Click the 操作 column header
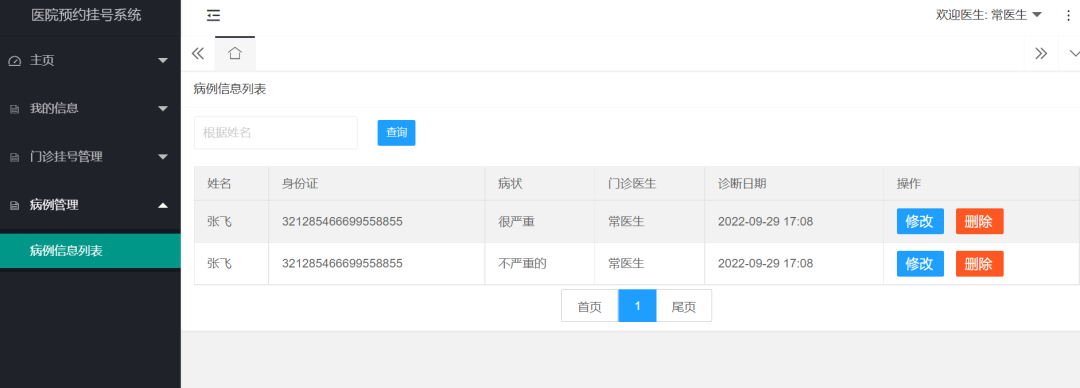1080x388 pixels. [908, 183]
